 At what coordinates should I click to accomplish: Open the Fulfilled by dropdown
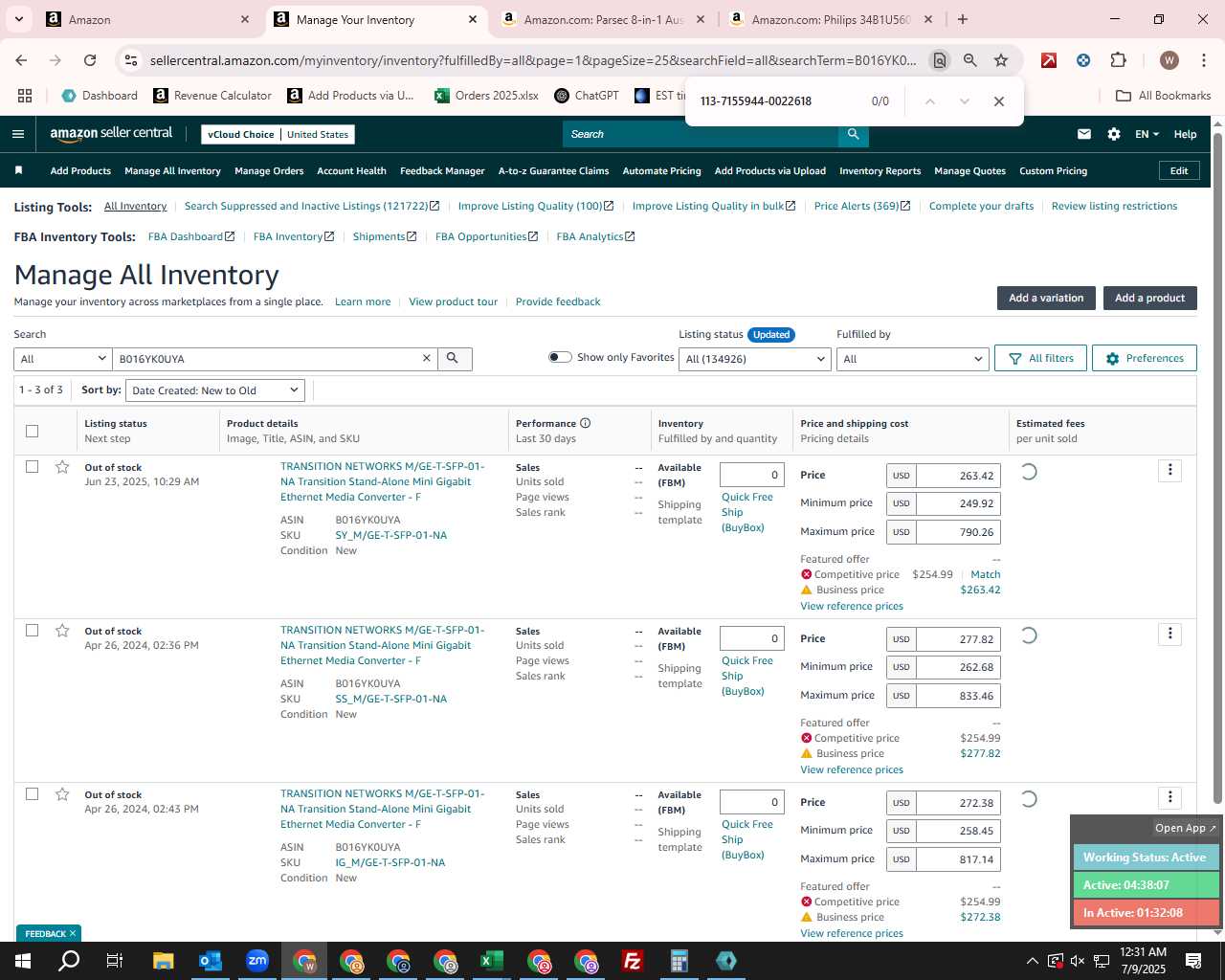912,359
